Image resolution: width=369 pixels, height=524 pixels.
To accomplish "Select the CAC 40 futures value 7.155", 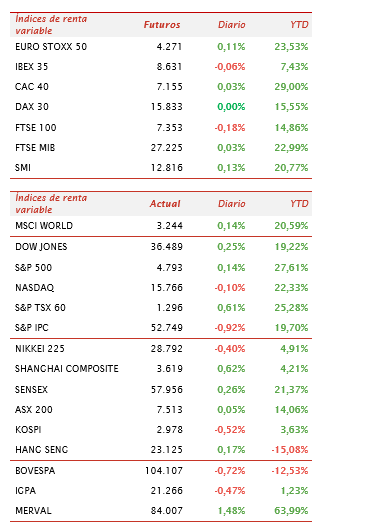I will [x=169, y=87].
